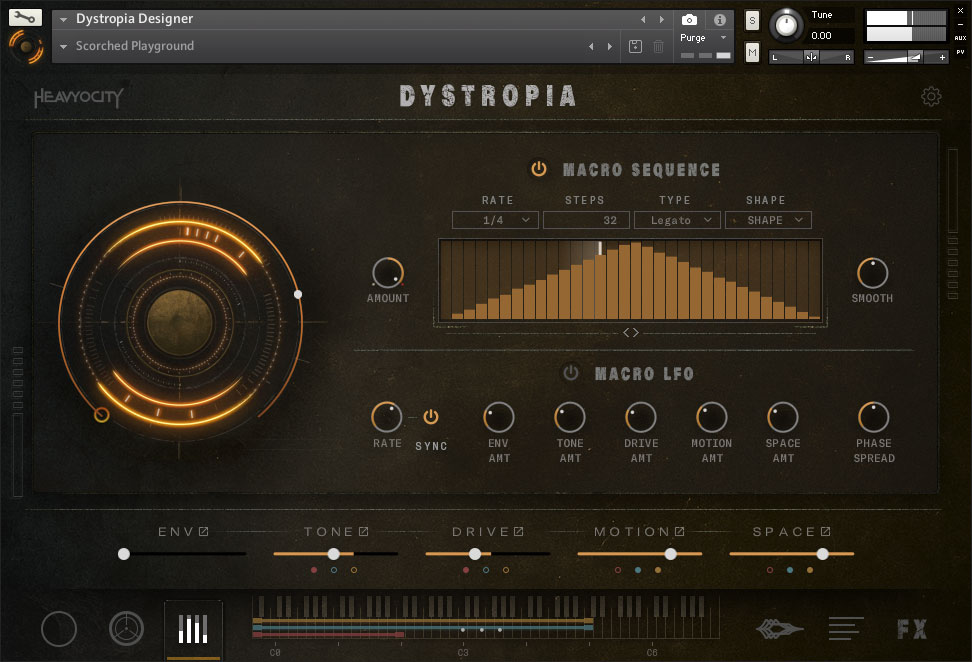Toggle the LFO rate SYNC button
This screenshot has height=662, width=972.
click(x=431, y=417)
